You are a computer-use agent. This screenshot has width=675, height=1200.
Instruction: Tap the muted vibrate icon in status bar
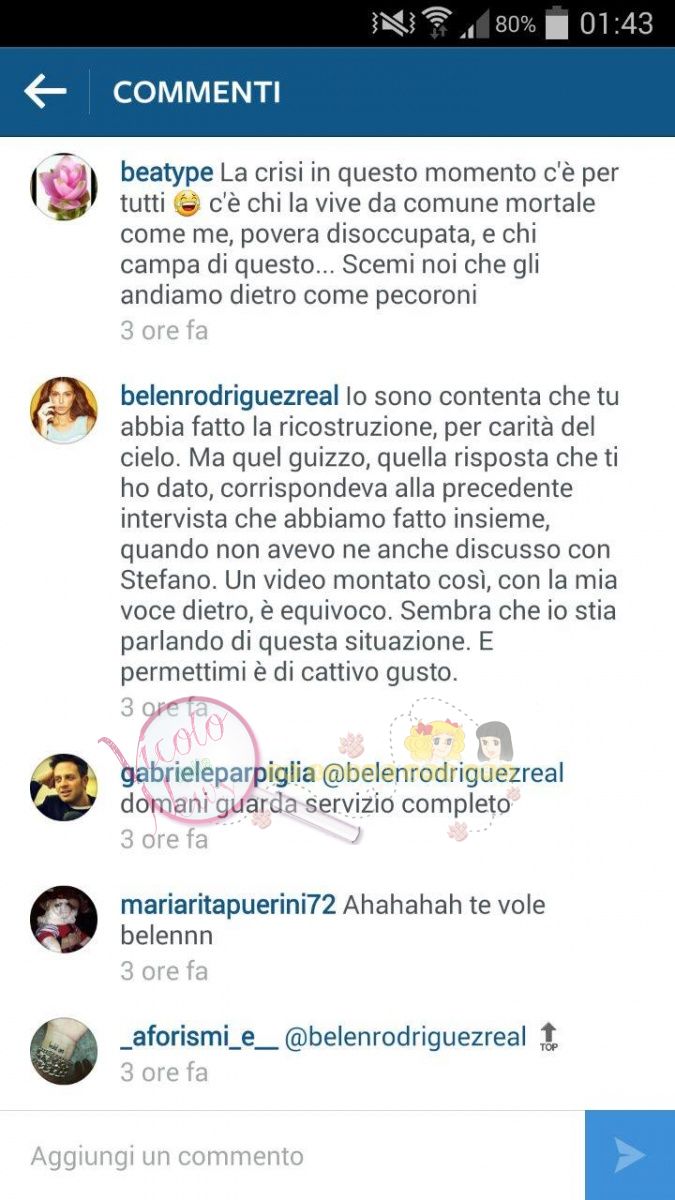point(391,24)
